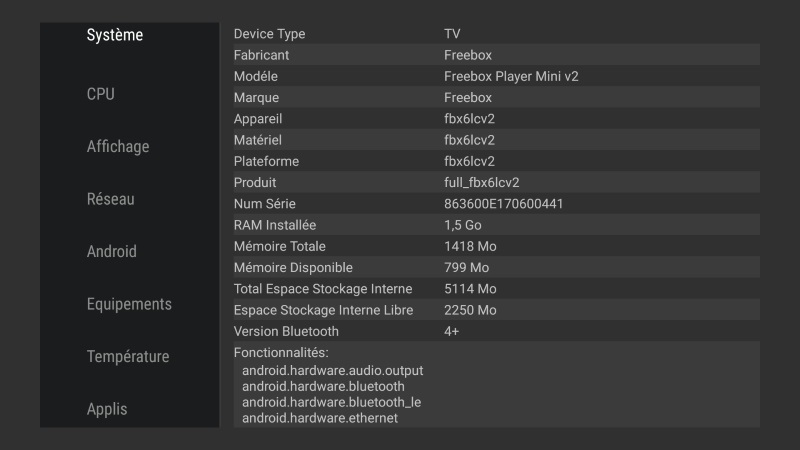Select the Marque row
This screenshot has height=450, width=800.
point(495,98)
